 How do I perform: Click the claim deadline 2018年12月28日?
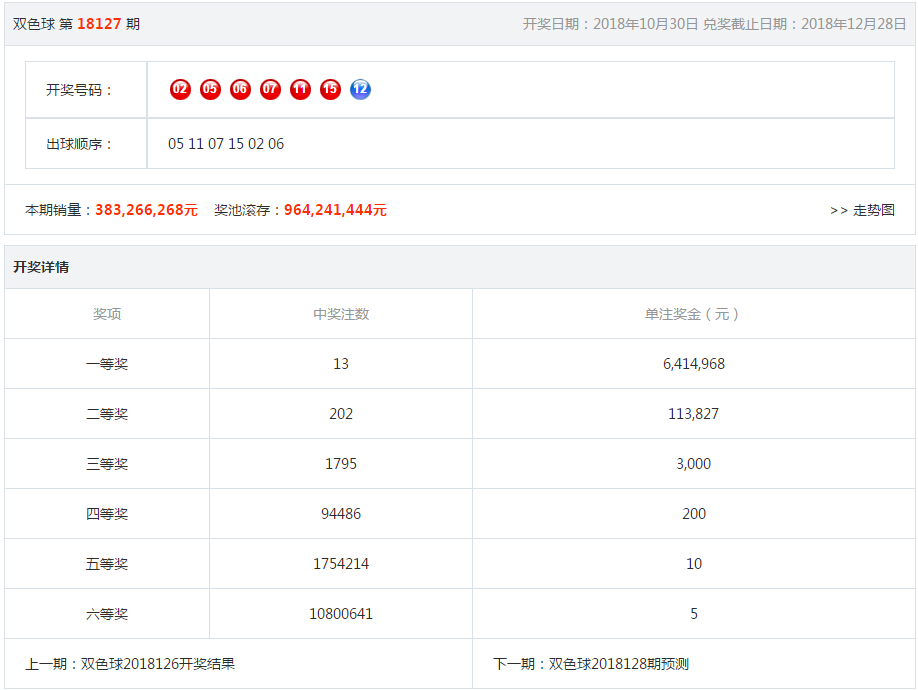(x=854, y=24)
